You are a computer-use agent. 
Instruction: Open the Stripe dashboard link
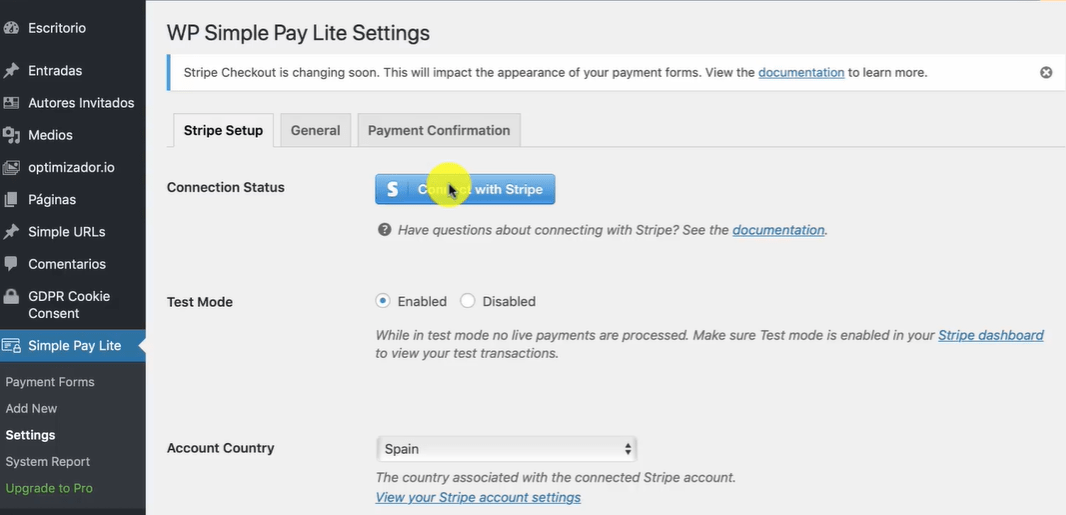pos(990,336)
